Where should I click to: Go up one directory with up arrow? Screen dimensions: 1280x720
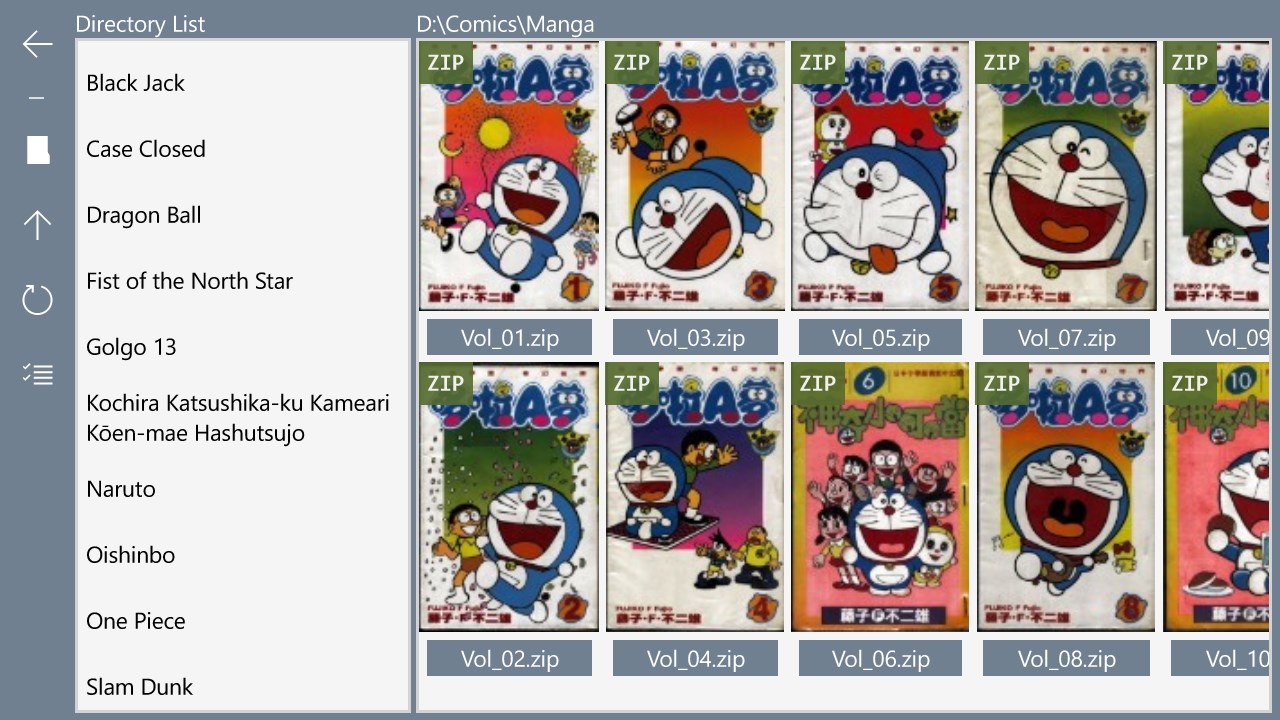click(x=37, y=225)
